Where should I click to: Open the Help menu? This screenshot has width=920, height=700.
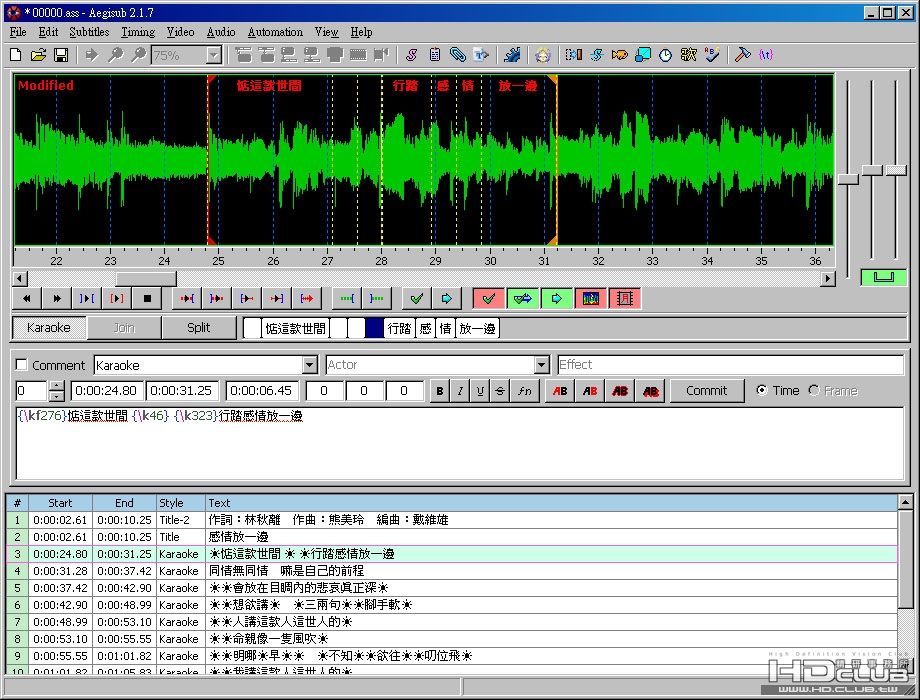(x=361, y=32)
